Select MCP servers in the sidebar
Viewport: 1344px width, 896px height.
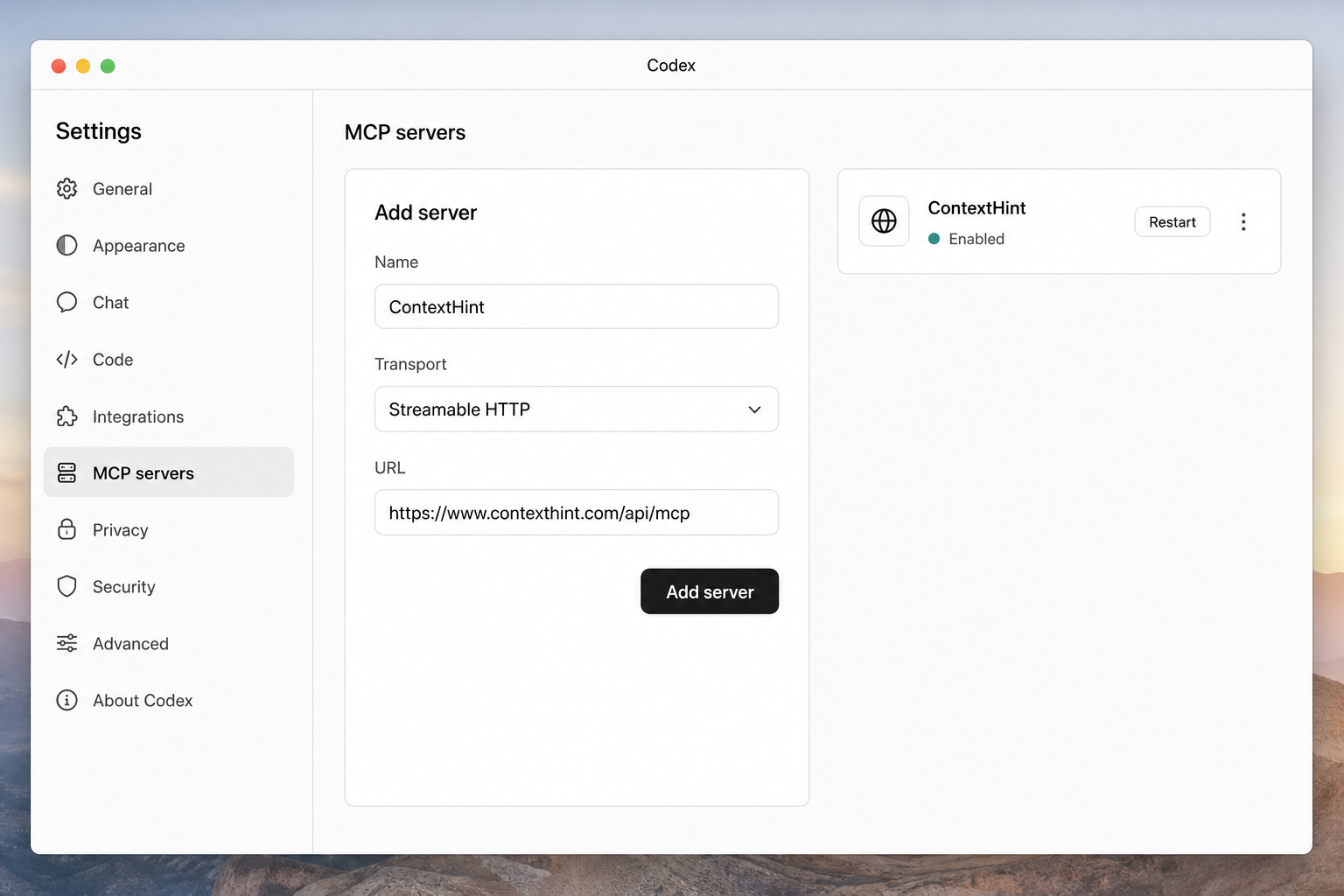pos(169,472)
